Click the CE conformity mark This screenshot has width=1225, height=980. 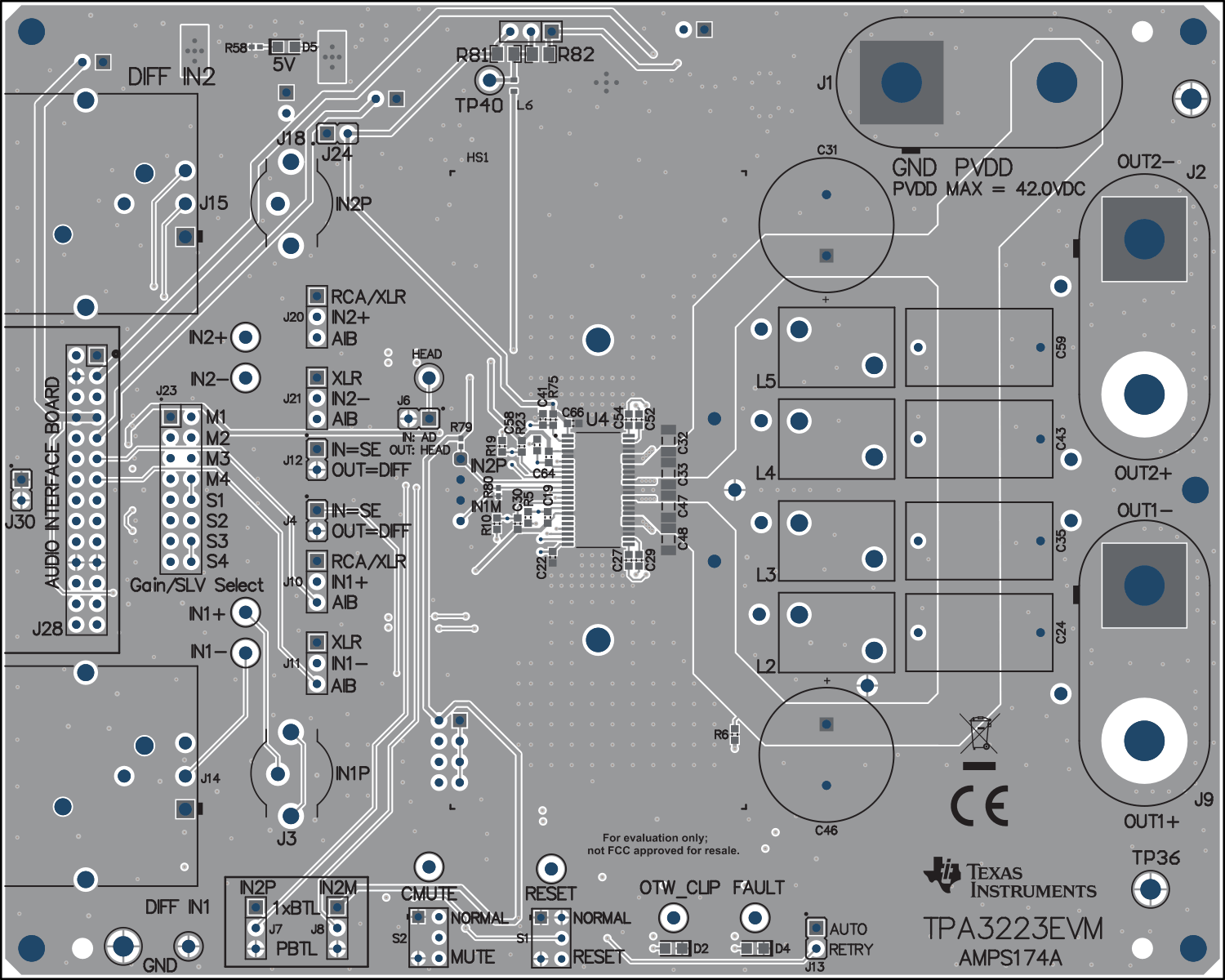click(x=979, y=806)
